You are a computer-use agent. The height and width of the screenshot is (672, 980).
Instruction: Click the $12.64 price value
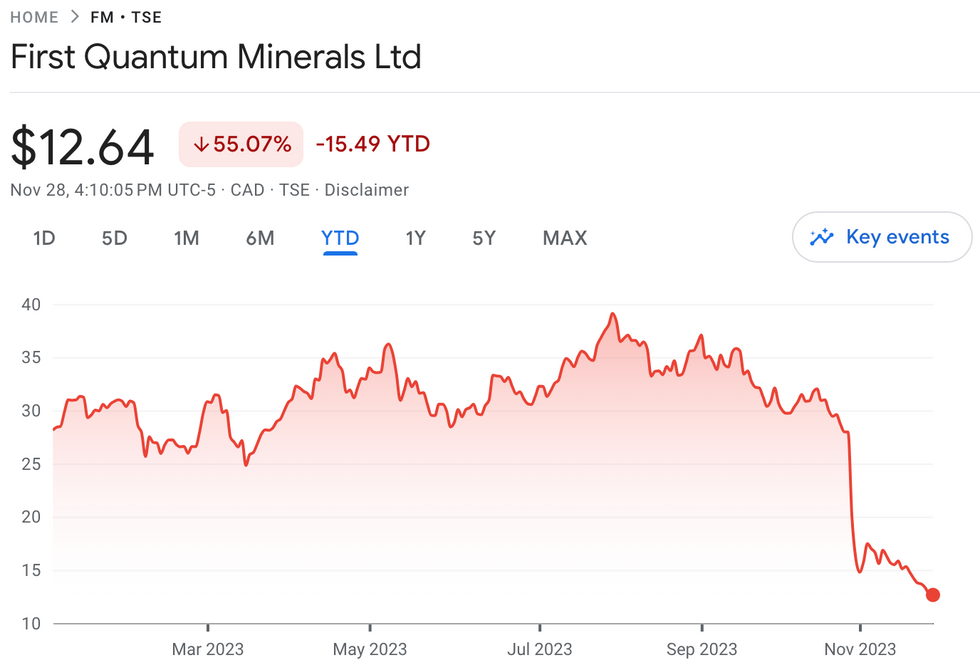pos(82,146)
